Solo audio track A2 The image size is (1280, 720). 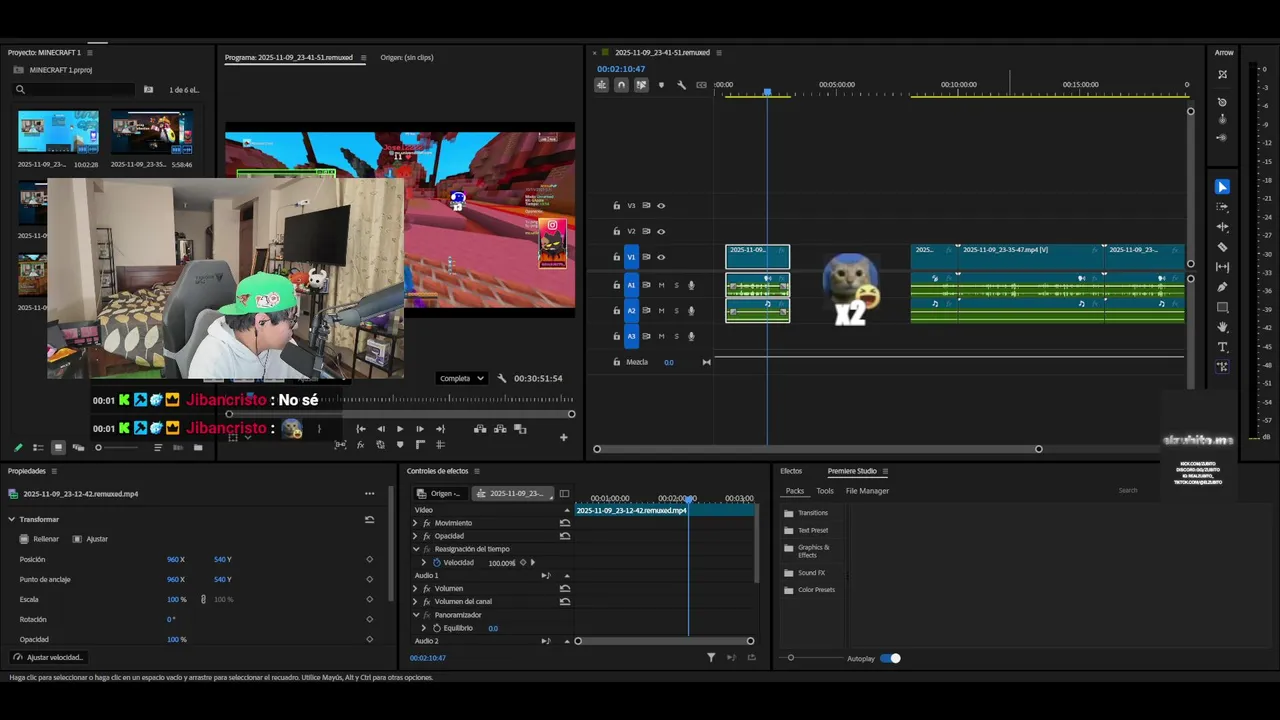(x=676, y=311)
